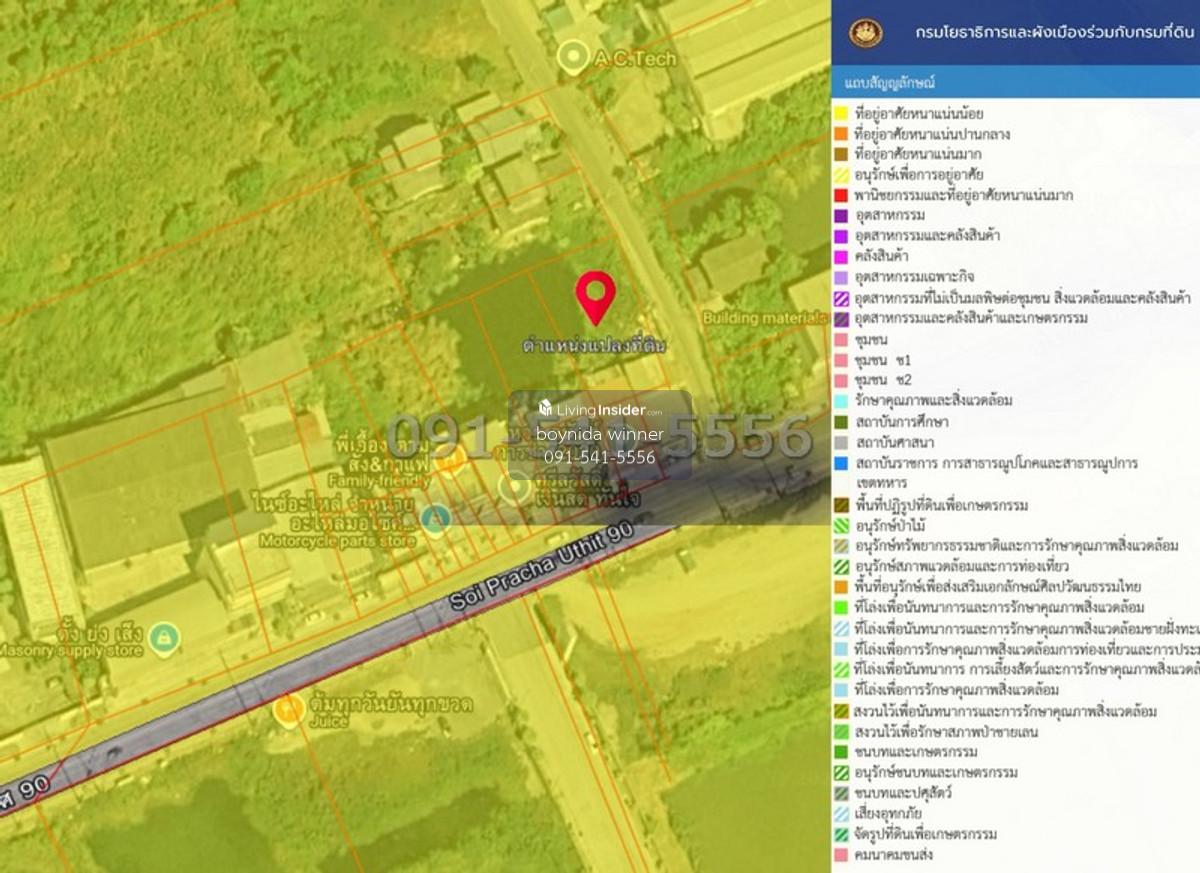This screenshot has width=1200, height=873.
Task: Select the purple อุตสาหกรรม legend swatch
Action: tap(841, 216)
